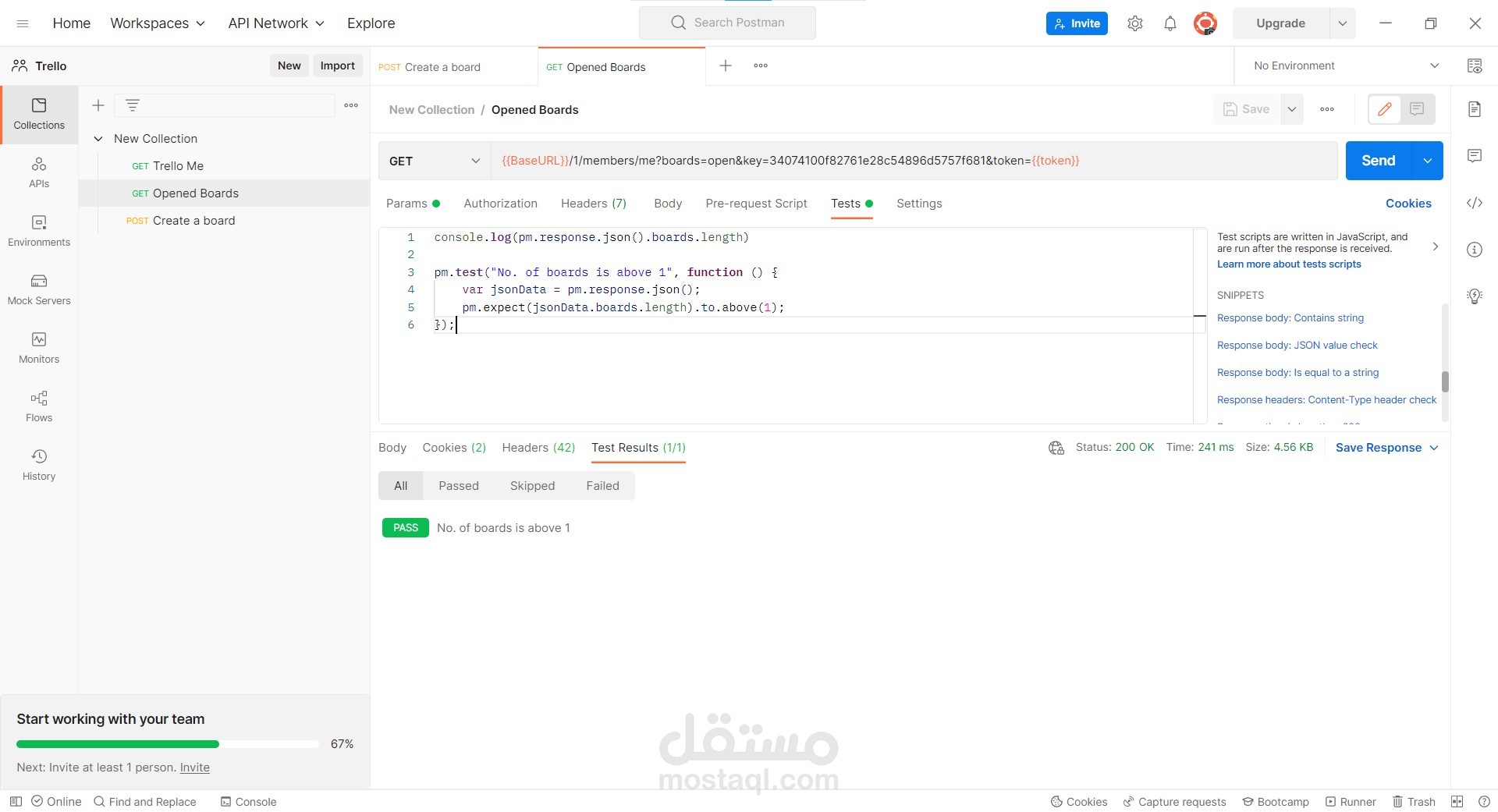The image size is (1498, 812).
Task: Open Learn more about tests scripts link
Action: [1289, 264]
